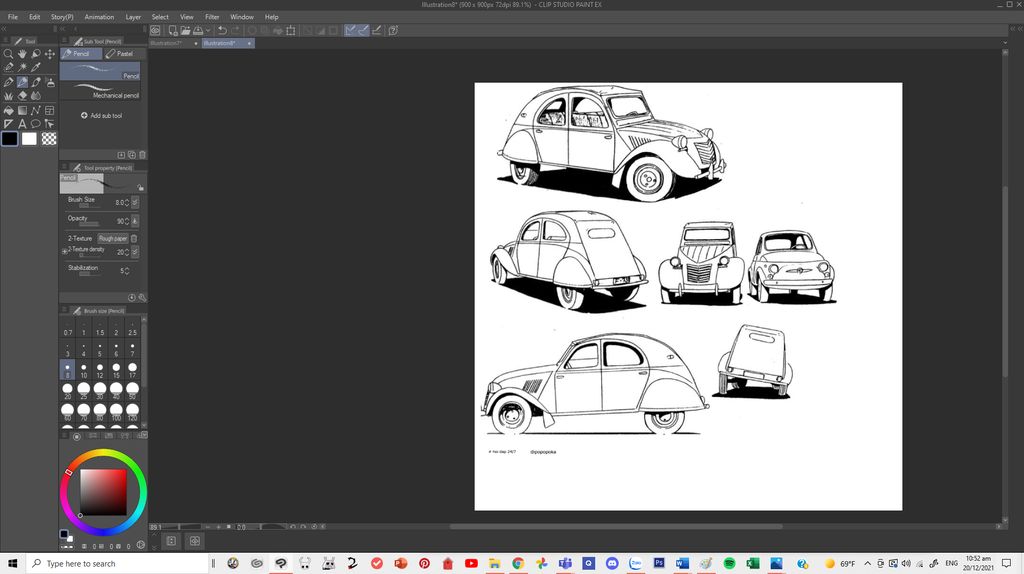Toggle the tool property lock icon
Image resolution: width=1024 pixels, height=574 pixels.
coord(140,187)
